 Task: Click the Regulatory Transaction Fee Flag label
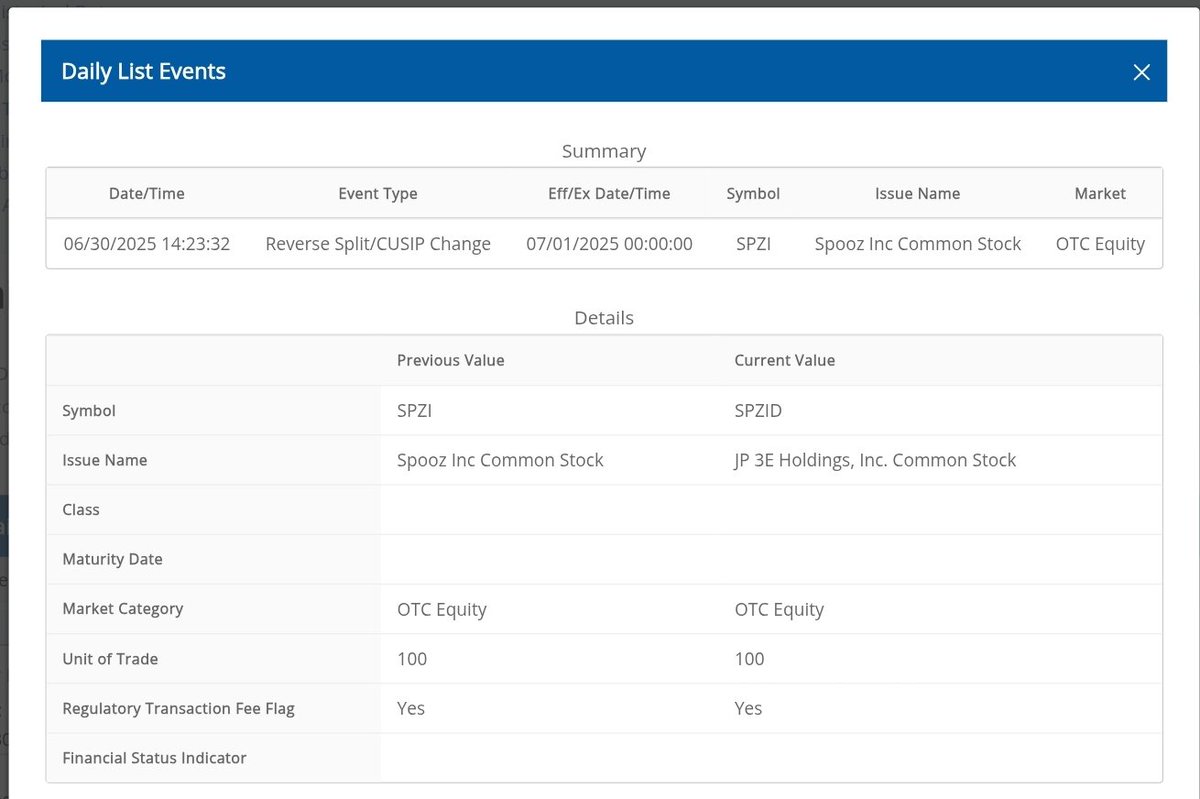point(178,708)
